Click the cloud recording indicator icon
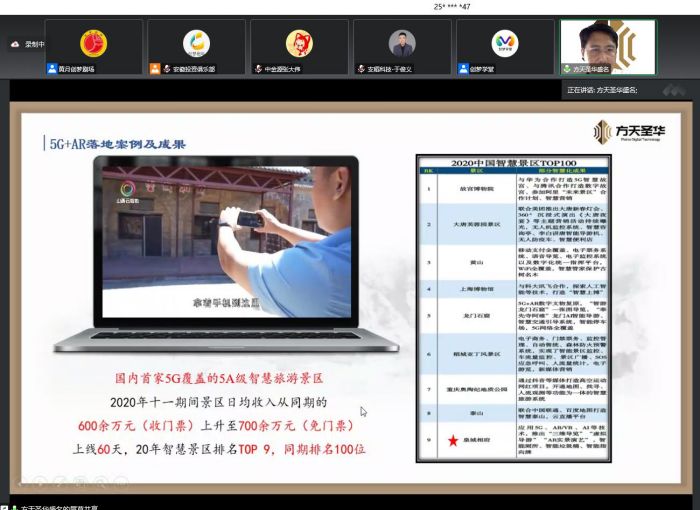700x510 pixels. (15, 44)
